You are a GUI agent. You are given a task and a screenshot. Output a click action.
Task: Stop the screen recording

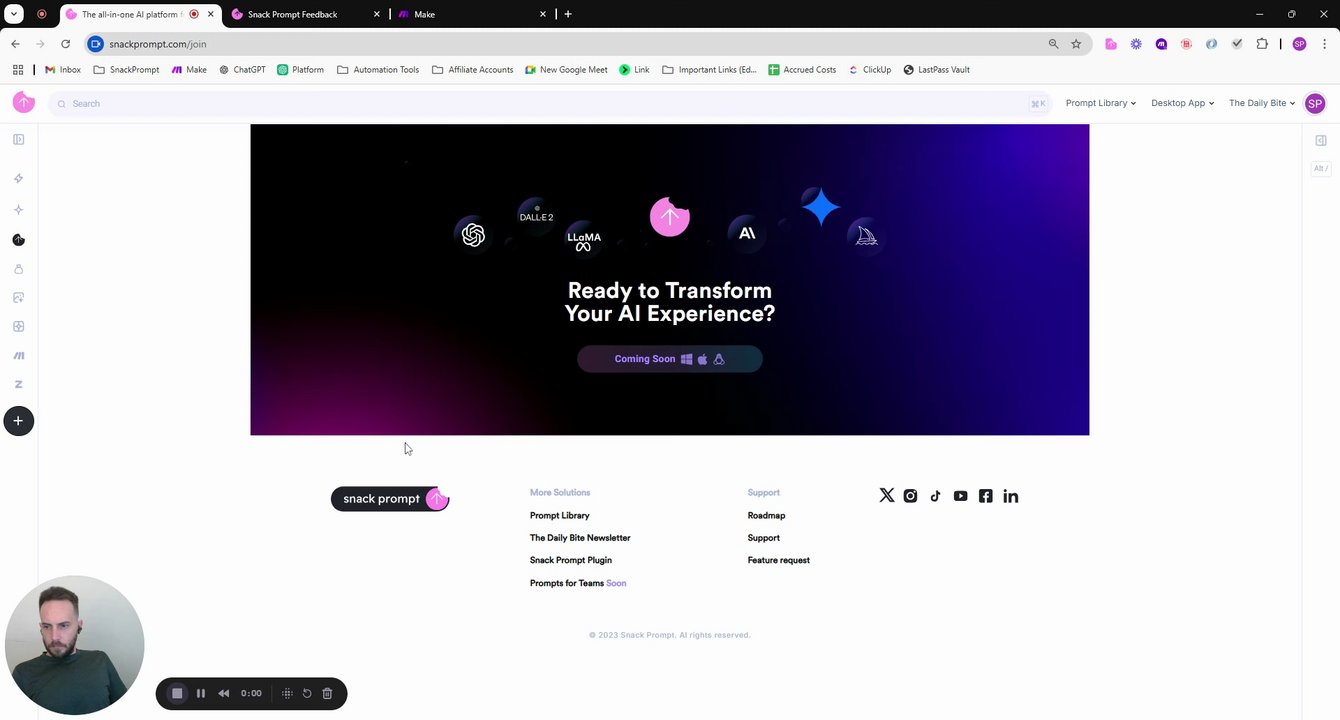click(177, 693)
